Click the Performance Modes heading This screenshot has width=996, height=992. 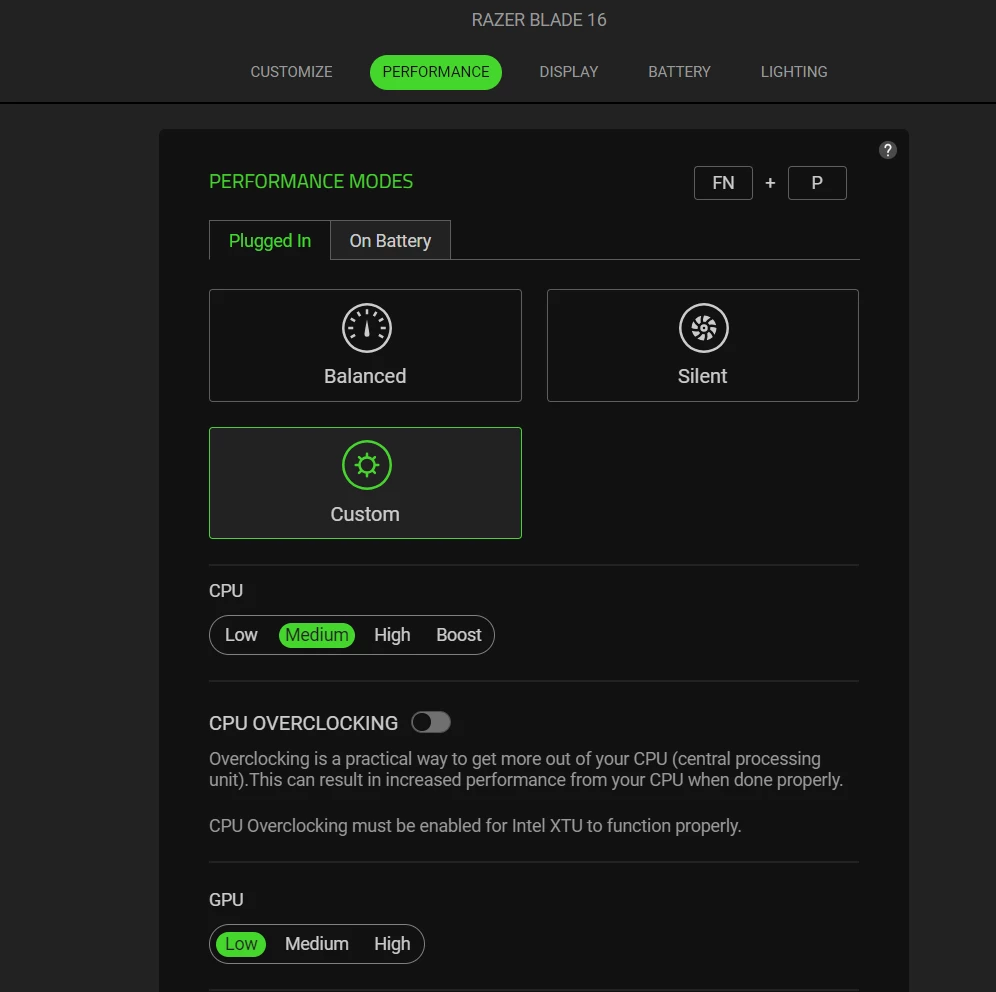[311, 182]
